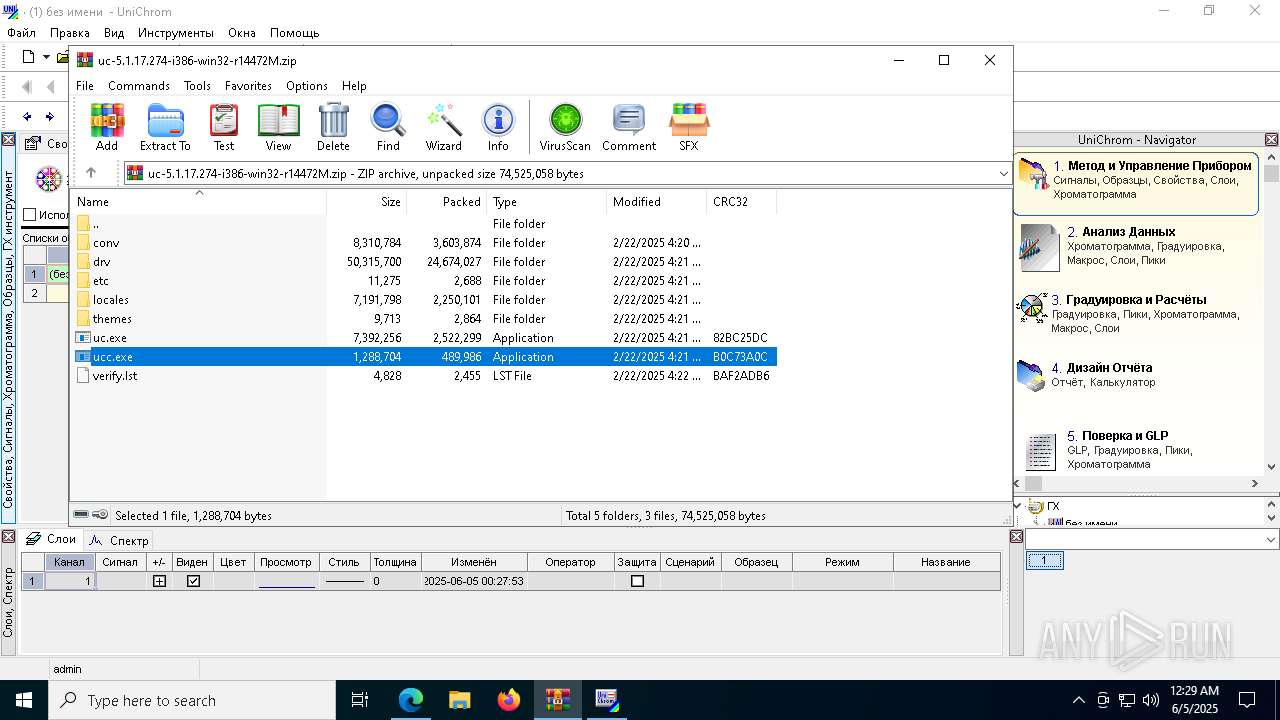Click the conv folder icon
This screenshot has width=1280, height=720.
click(83, 243)
